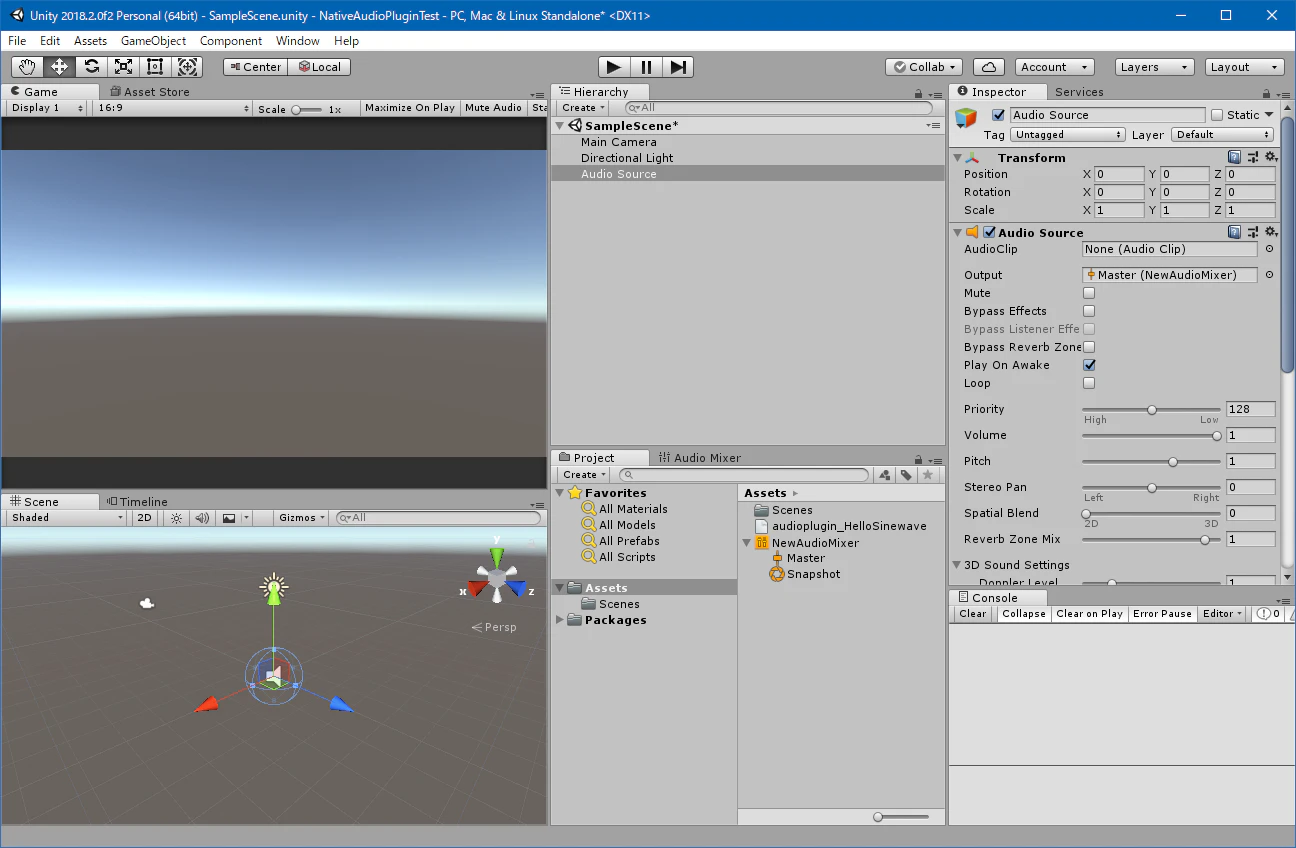Select the Hand tool in toolbar
The width and height of the screenshot is (1296, 848).
pyautogui.click(x=28, y=67)
